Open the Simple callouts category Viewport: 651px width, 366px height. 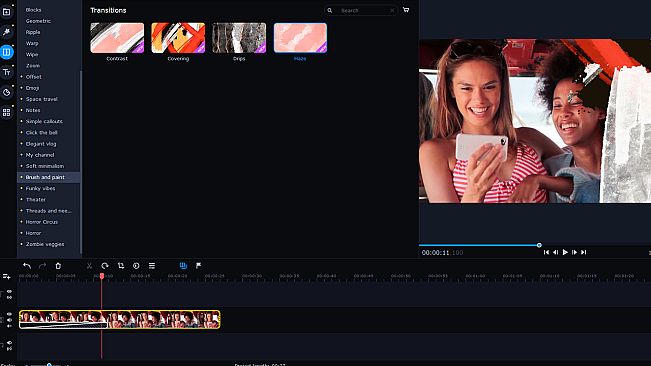point(44,121)
